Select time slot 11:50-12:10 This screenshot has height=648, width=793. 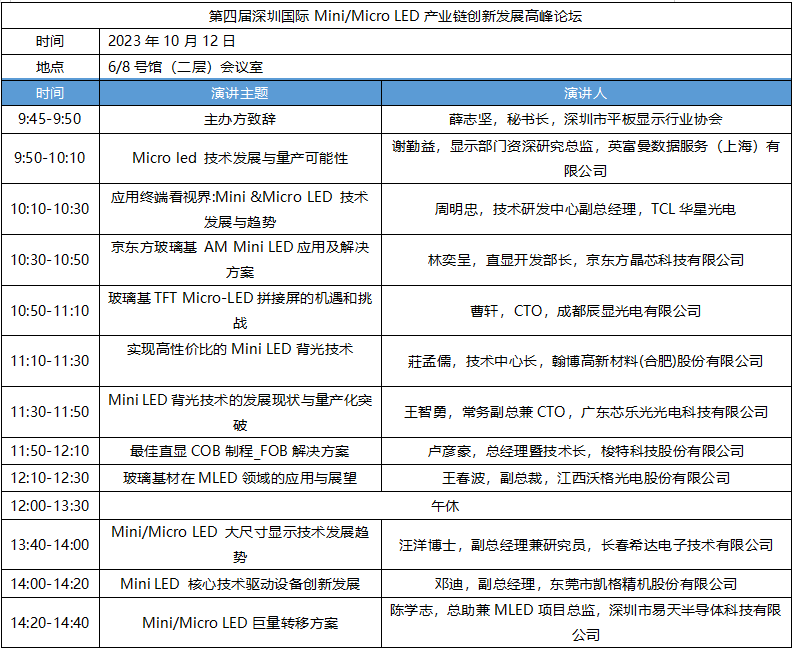50,451
